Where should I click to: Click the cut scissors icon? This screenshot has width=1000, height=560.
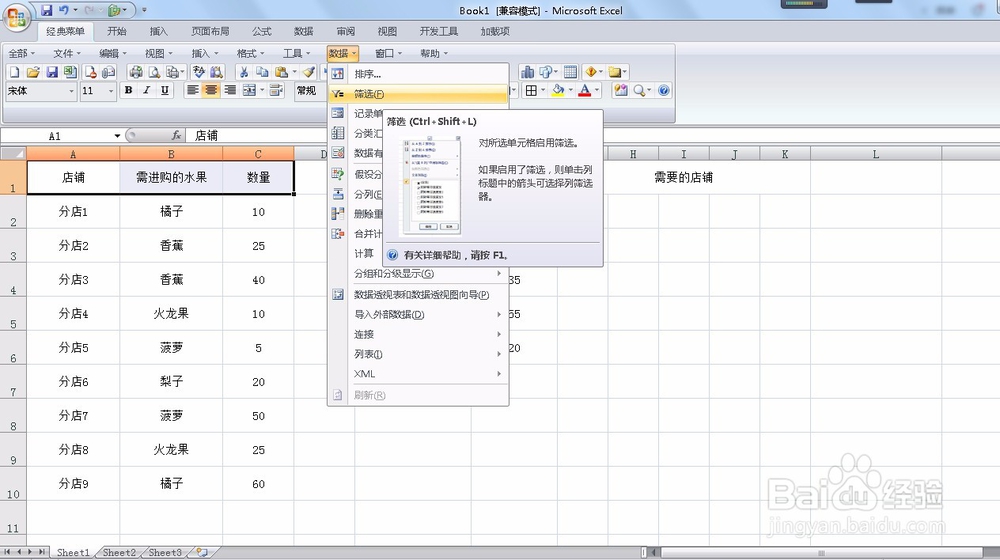coord(244,72)
